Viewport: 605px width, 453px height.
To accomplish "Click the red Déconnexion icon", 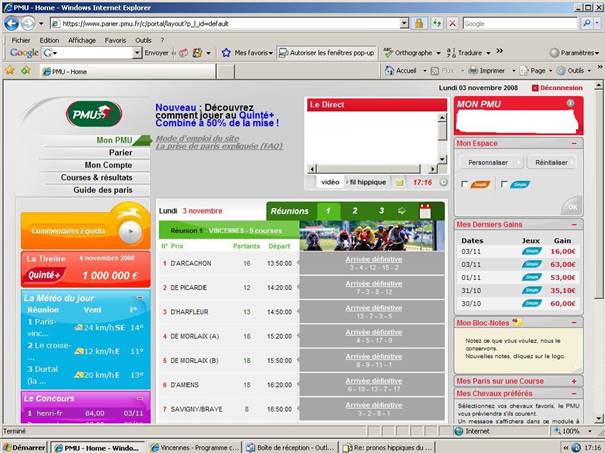I will (x=535, y=88).
